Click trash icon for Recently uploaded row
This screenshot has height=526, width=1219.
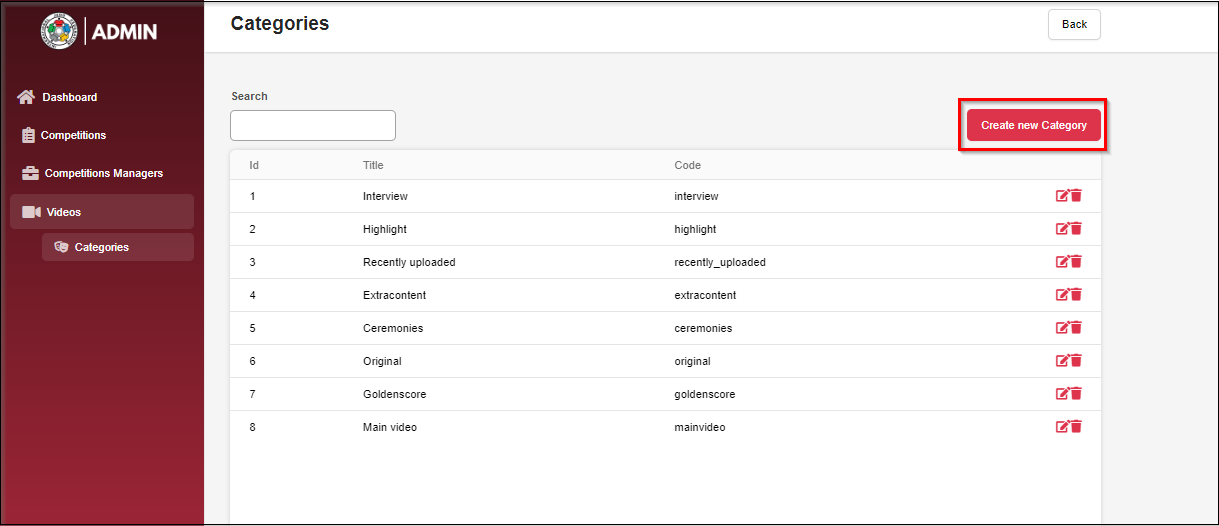pyautogui.click(x=1076, y=262)
